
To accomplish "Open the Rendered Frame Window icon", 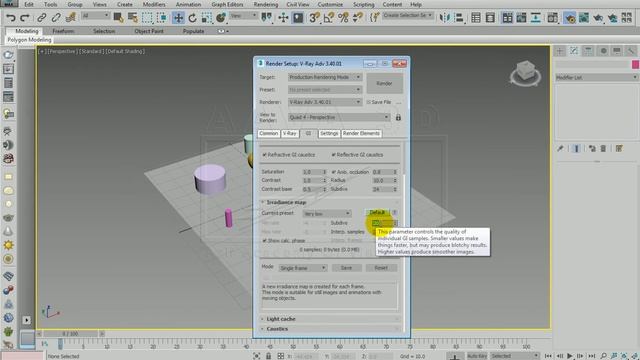I will tap(584, 18).
